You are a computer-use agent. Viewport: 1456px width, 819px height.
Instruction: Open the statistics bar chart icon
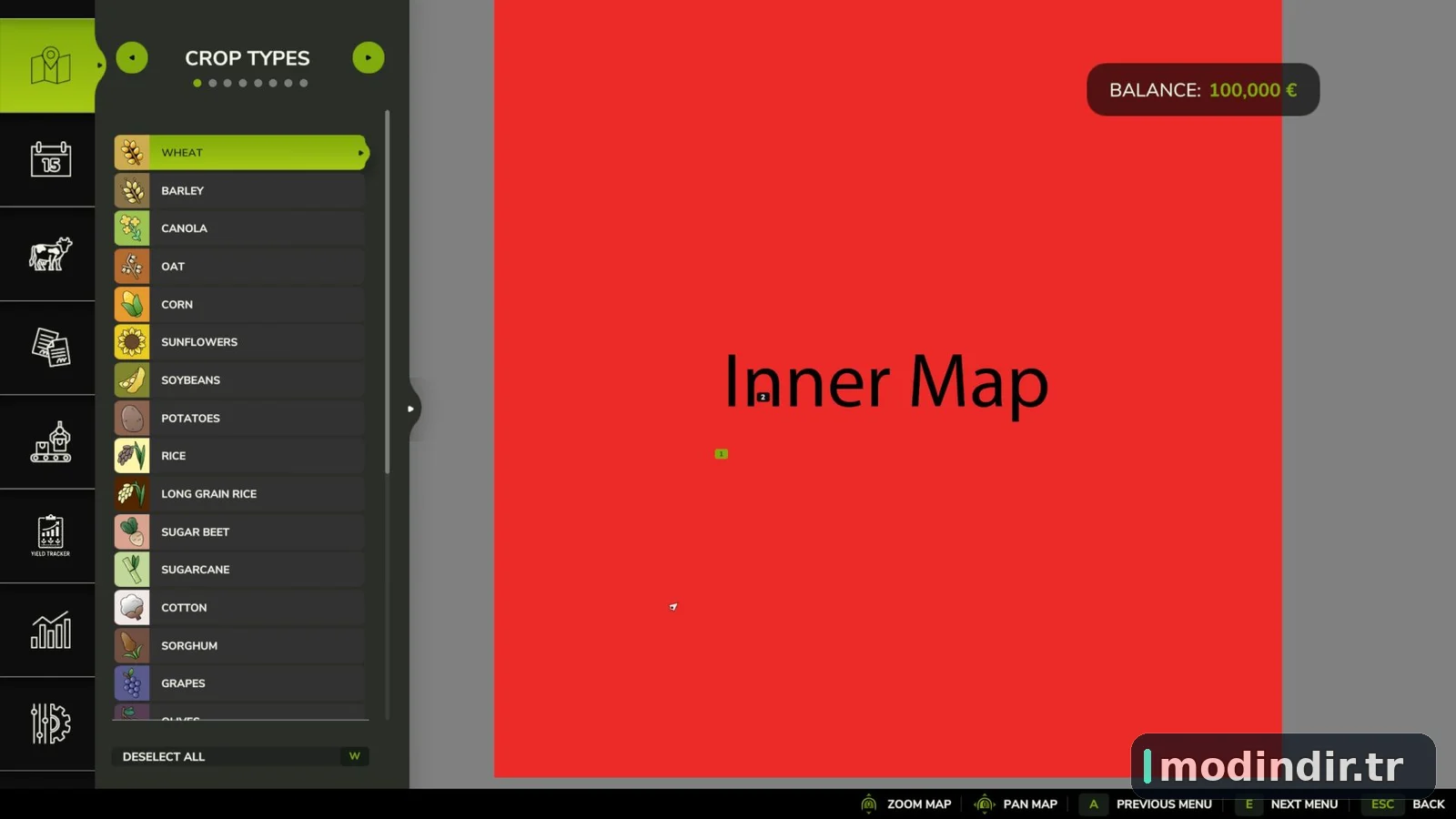pos(50,630)
